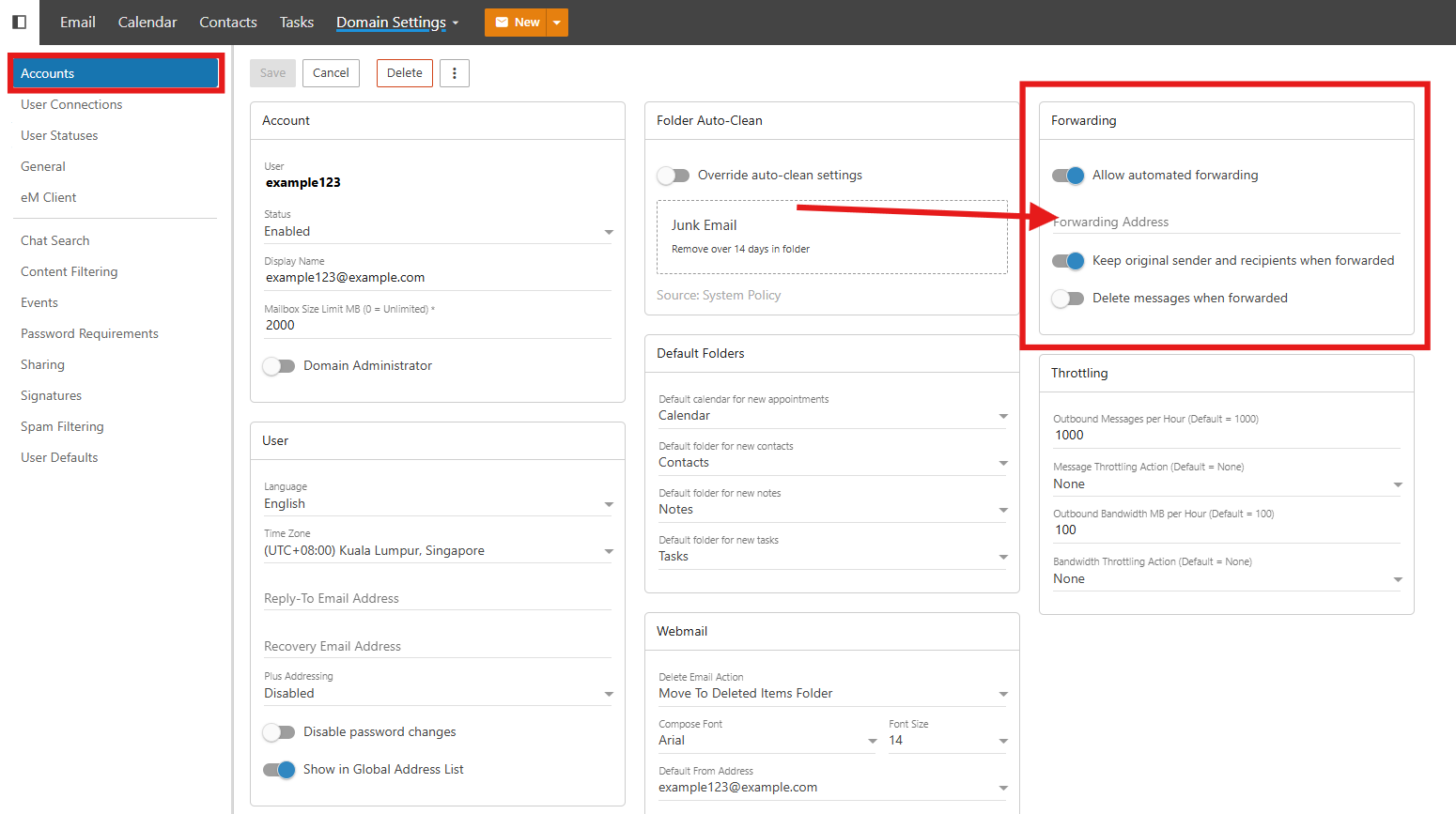This screenshot has width=1456, height=814.
Task: Open Bandwidth Throttling Action dropdown
Action: pos(1227,579)
